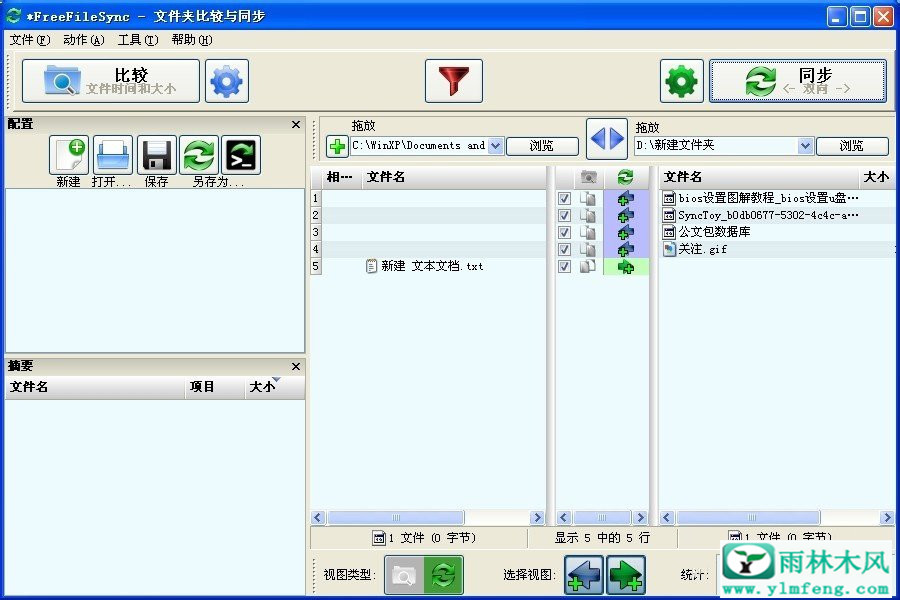Click row 4 sync direction arrow
The height and width of the screenshot is (600, 900).
click(626, 250)
